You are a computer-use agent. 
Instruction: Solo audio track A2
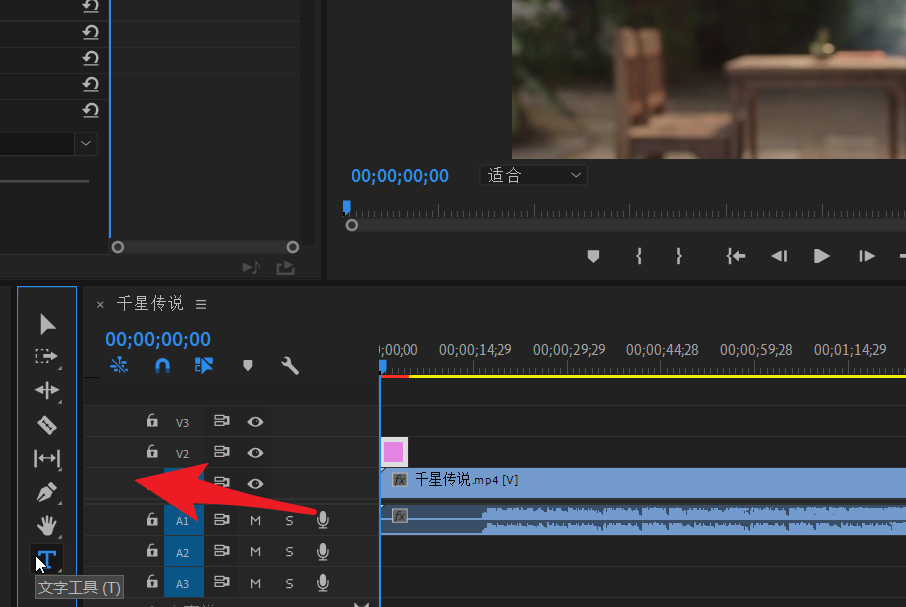click(289, 552)
